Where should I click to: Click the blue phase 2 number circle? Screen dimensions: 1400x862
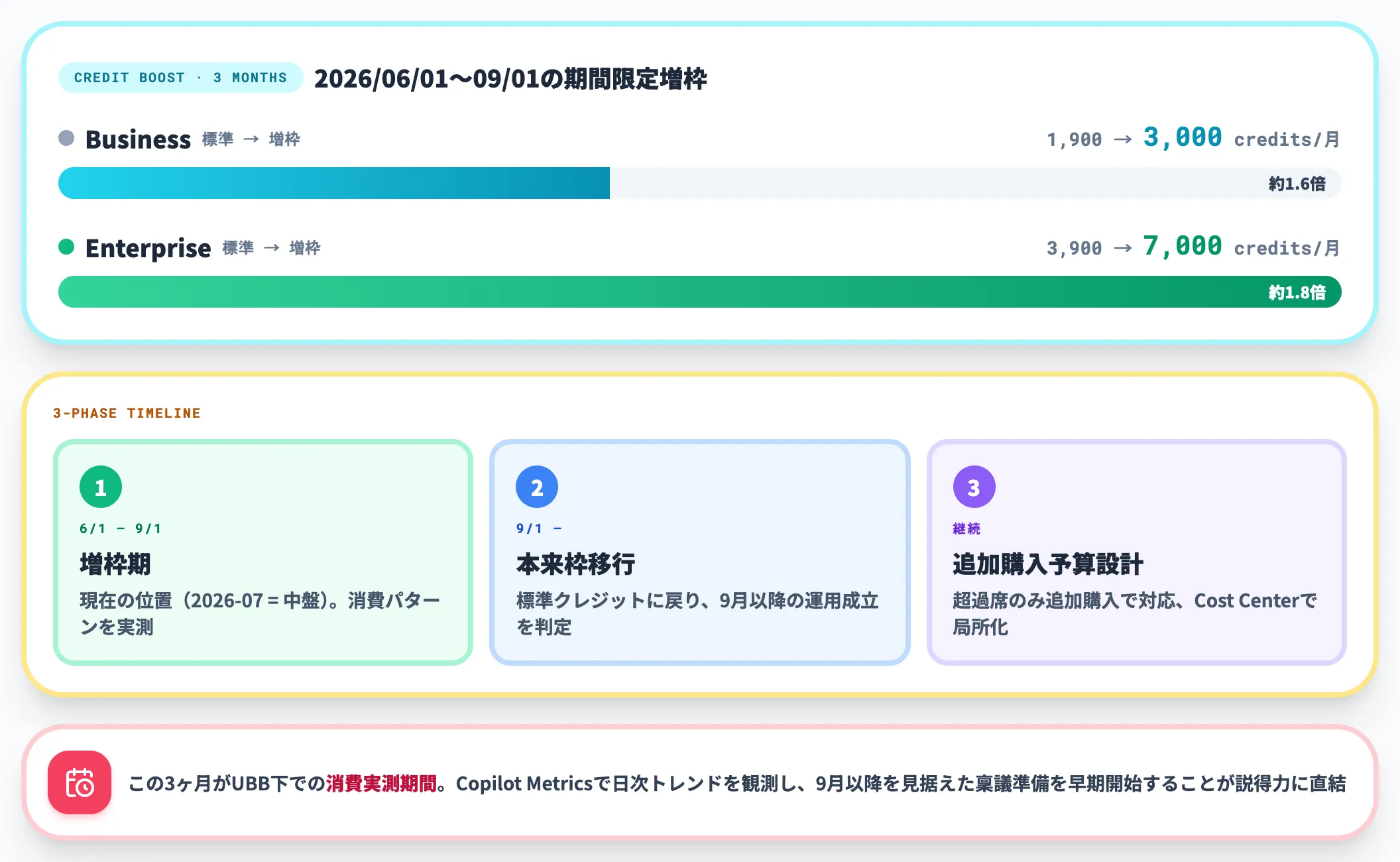point(537,487)
